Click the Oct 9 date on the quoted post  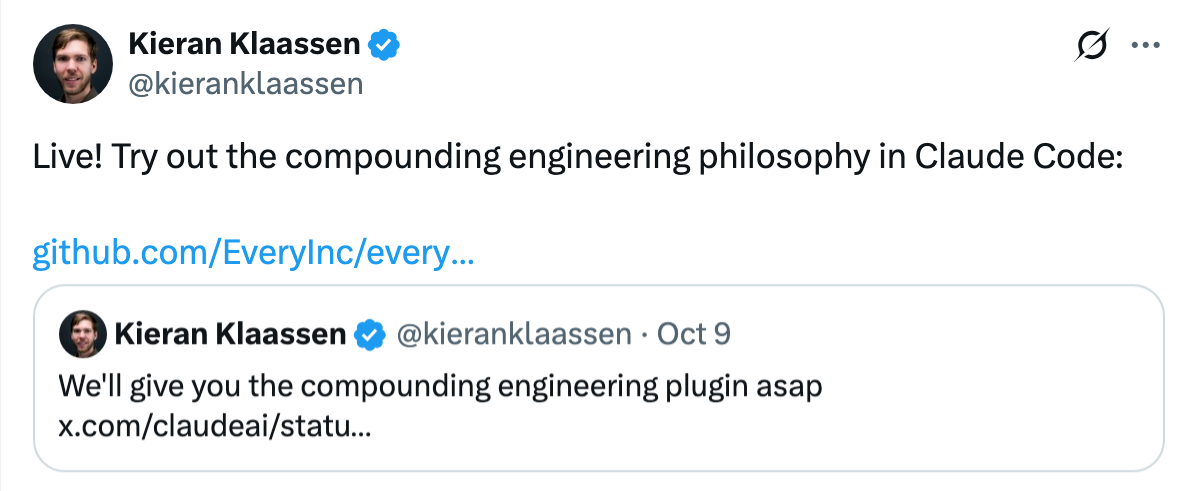pyautogui.click(x=693, y=334)
